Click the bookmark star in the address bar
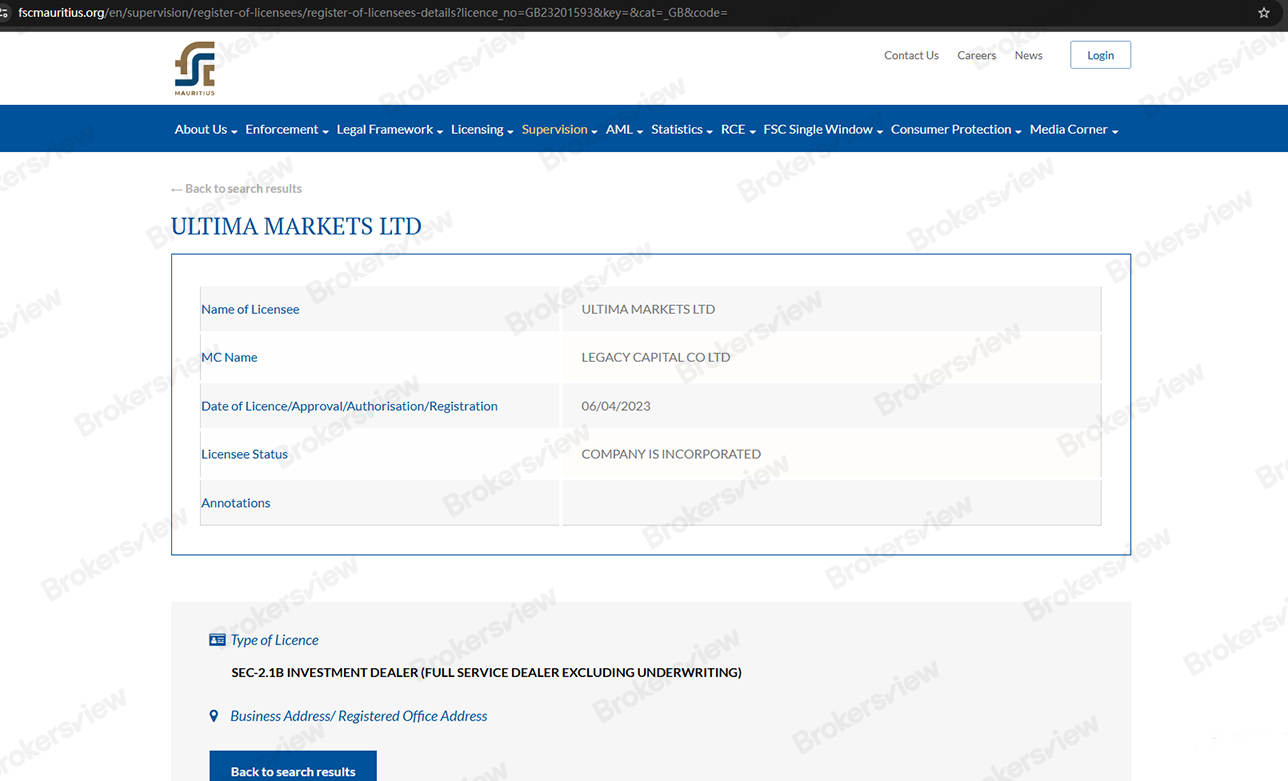The image size is (1288, 781). click(x=1262, y=13)
